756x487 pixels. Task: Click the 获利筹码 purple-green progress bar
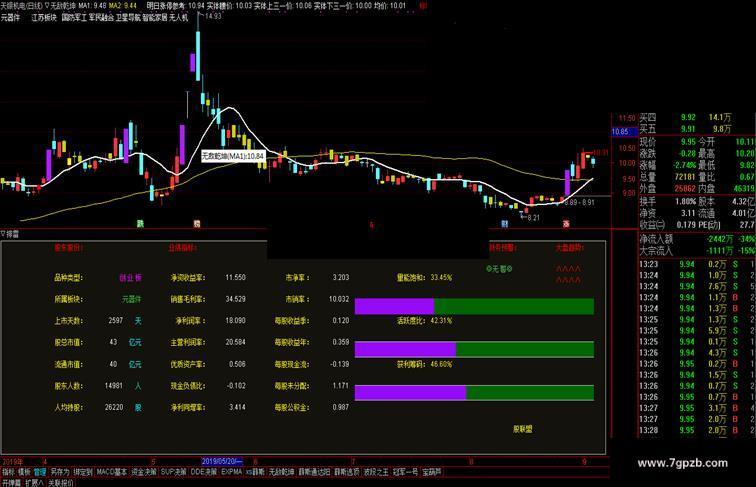click(x=474, y=392)
